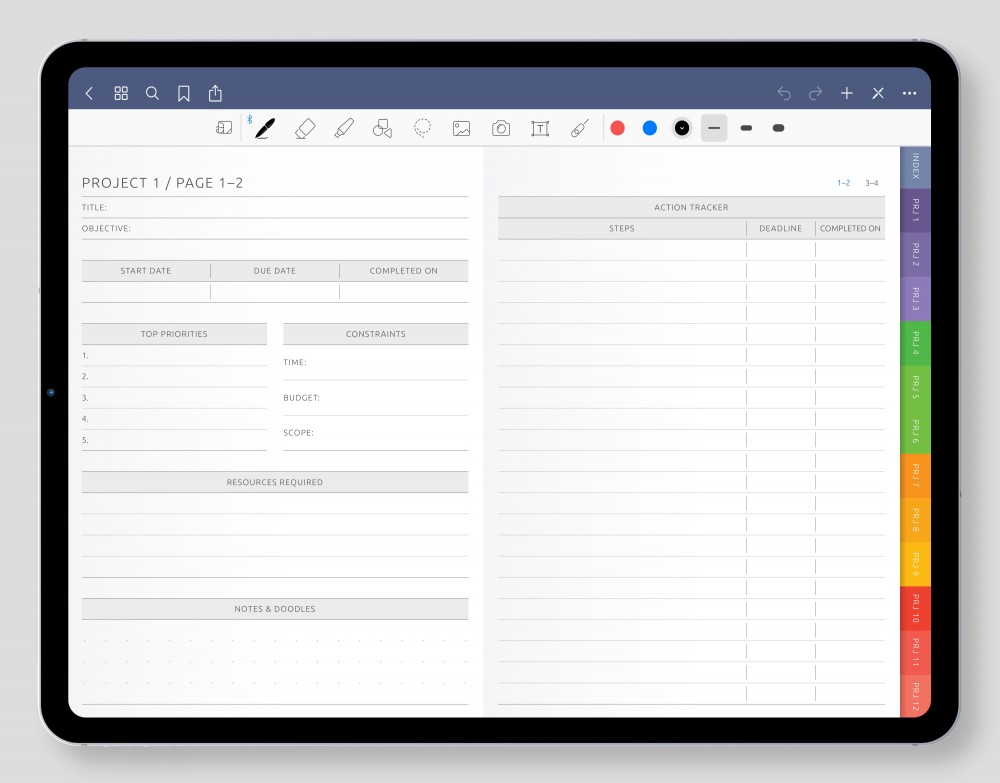This screenshot has width=1000, height=783.
Task: Choose the thinnest stroke width
Action: 714,128
